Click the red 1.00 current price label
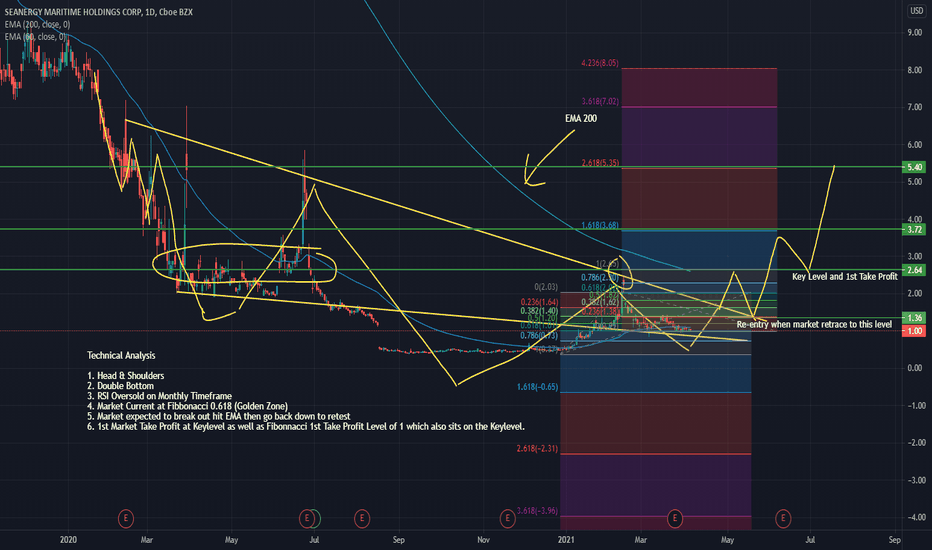 click(914, 331)
